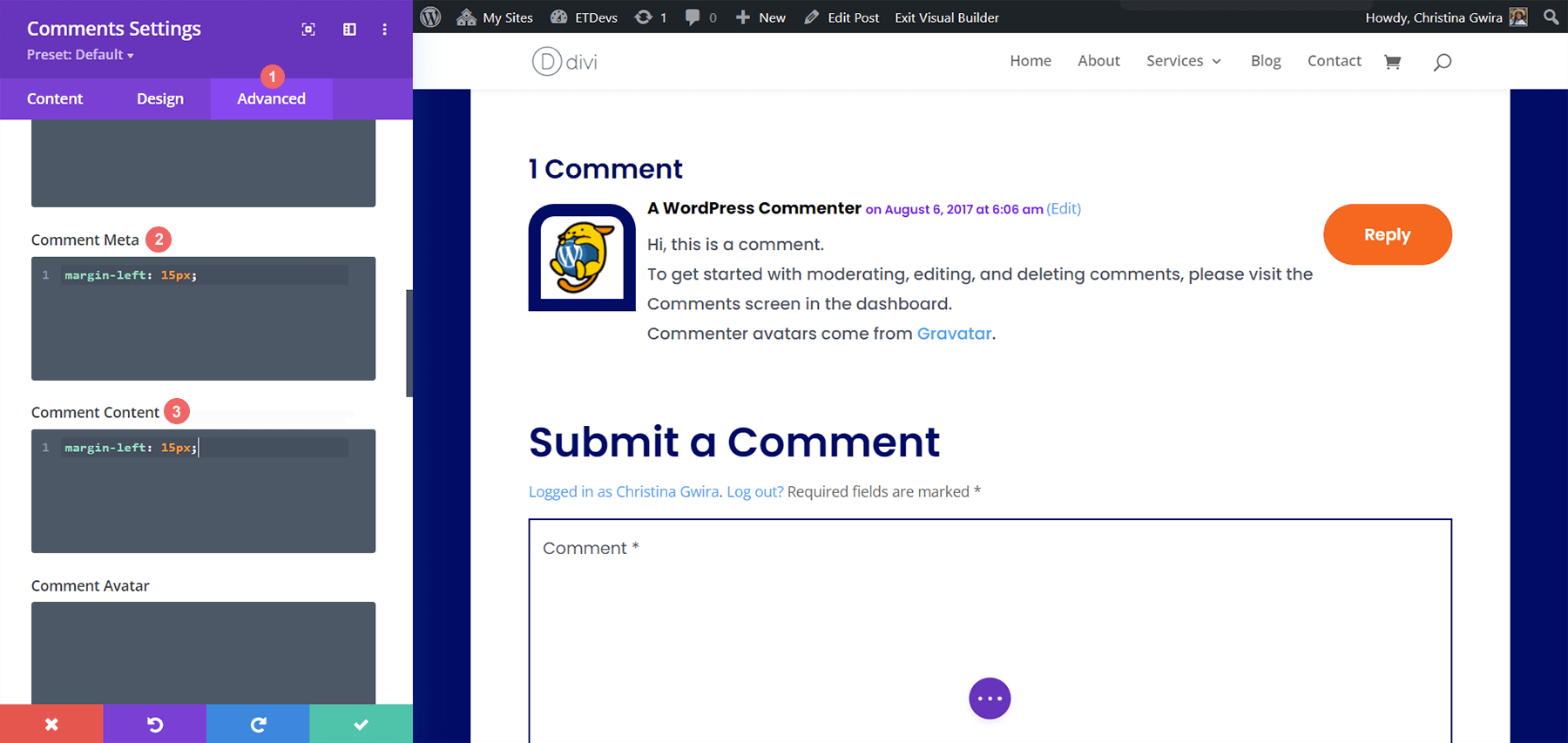Open the My Sites menu
Image resolution: width=1568 pixels, height=743 pixels.
495,17
